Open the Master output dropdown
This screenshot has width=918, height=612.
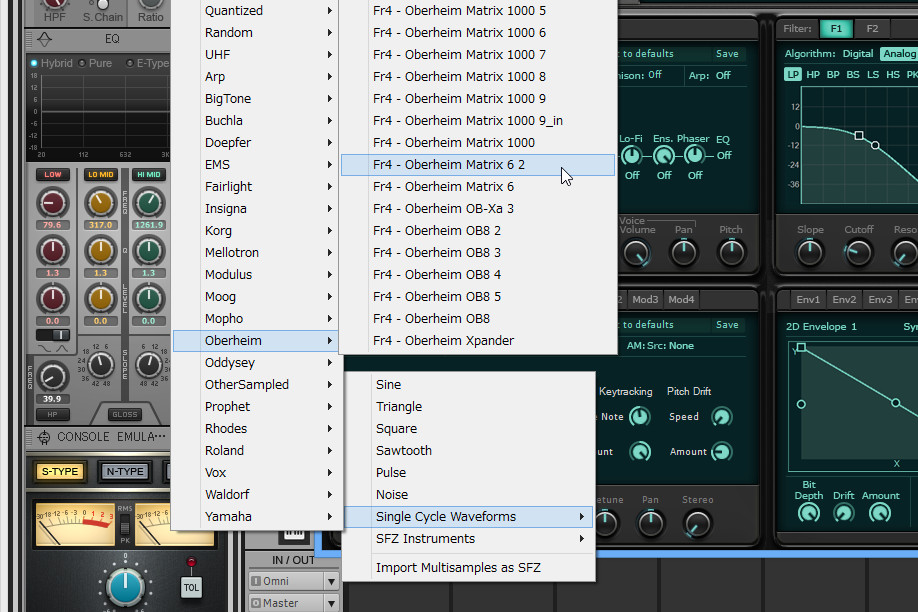click(x=293, y=603)
